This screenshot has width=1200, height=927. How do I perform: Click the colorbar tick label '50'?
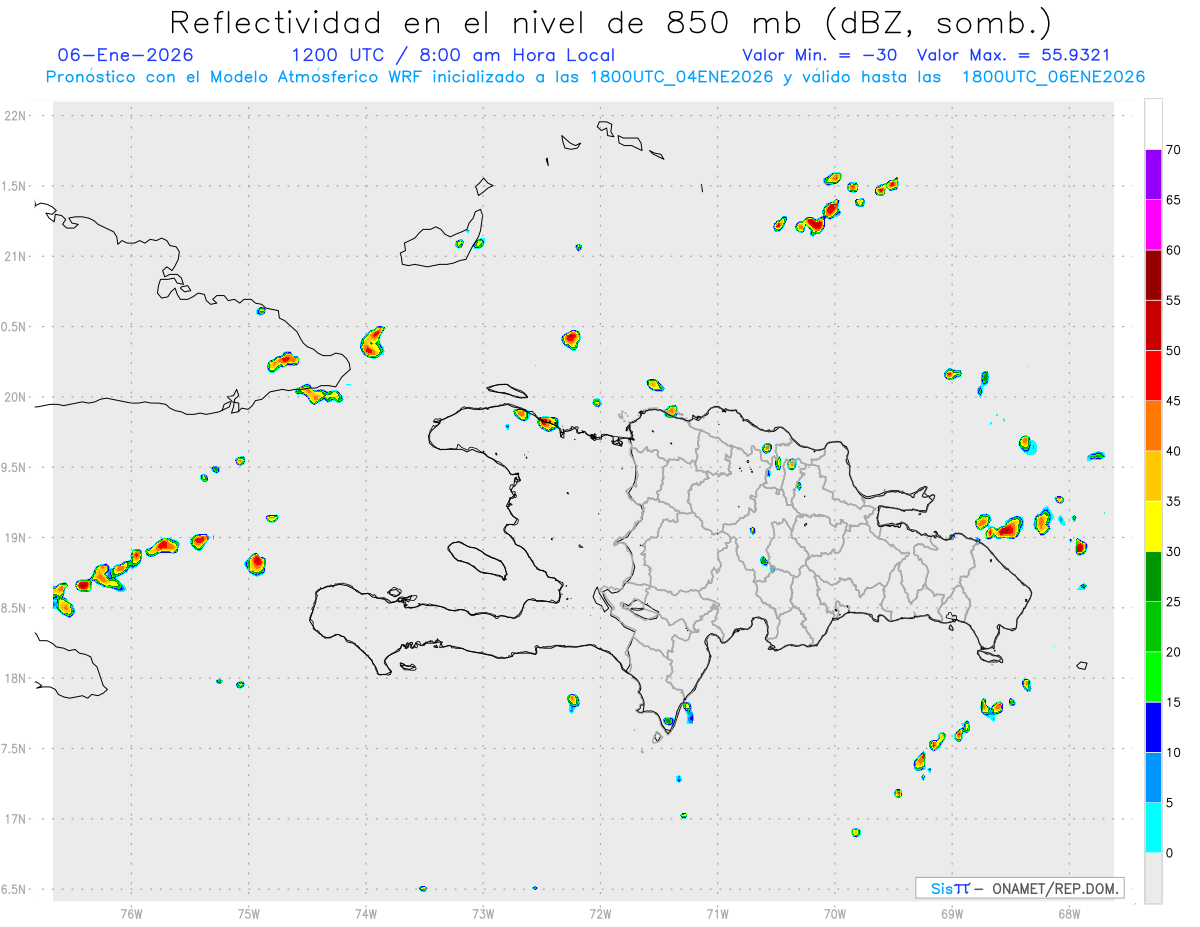[1173, 351]
